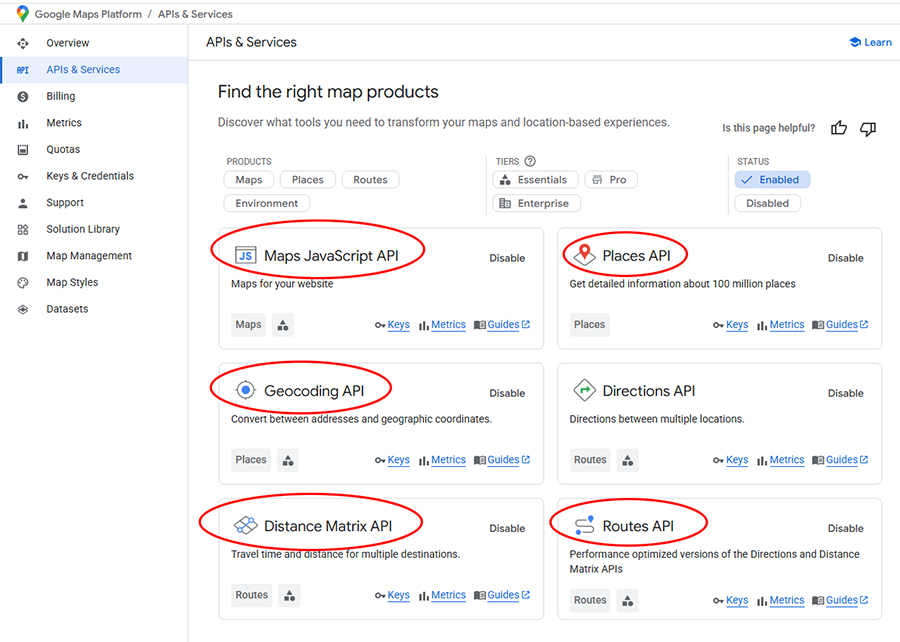Toggle the Disabled status filter
900x642 pixels.
[x=767, y=203]
